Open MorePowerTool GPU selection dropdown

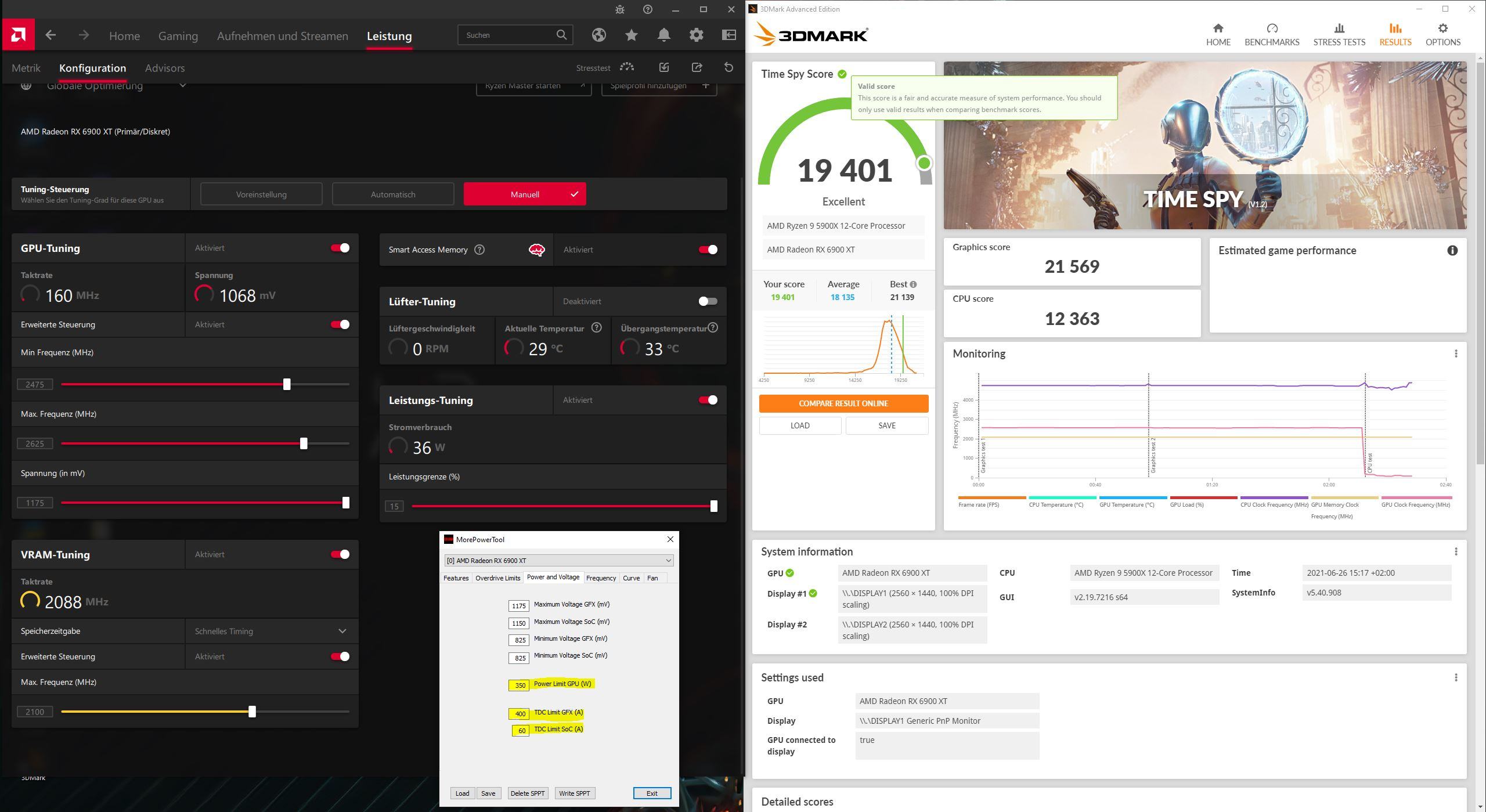[558, 560]
